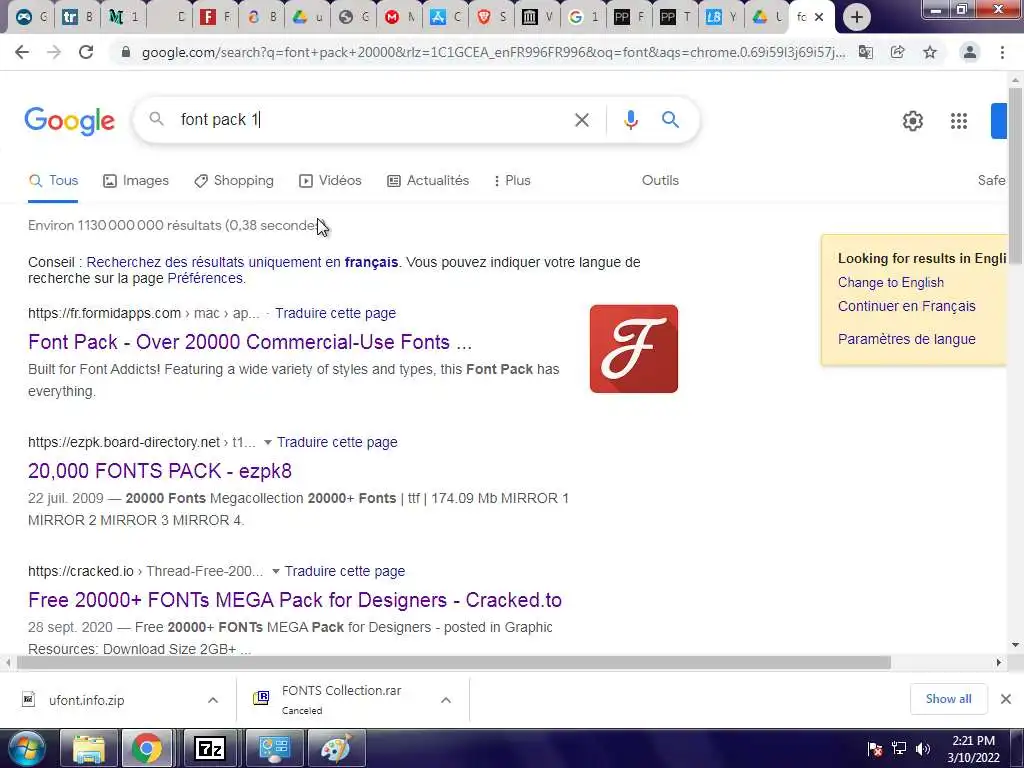This screenshot has height=768, width=1024.
Task: Click the forward navigation arrow
Action: [54, 52]
